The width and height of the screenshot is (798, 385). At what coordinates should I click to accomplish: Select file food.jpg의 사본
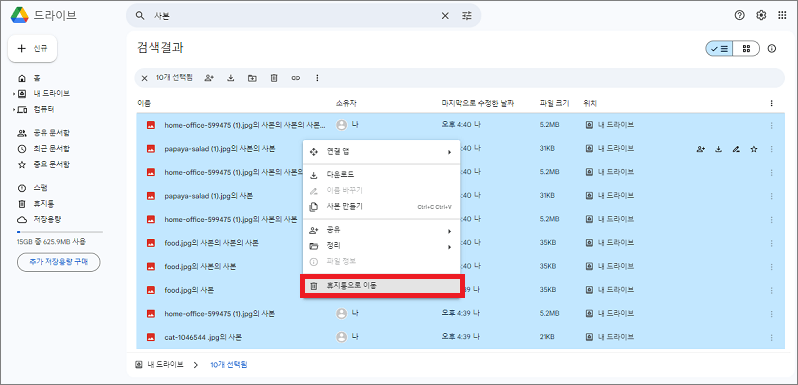pos(189,290)
